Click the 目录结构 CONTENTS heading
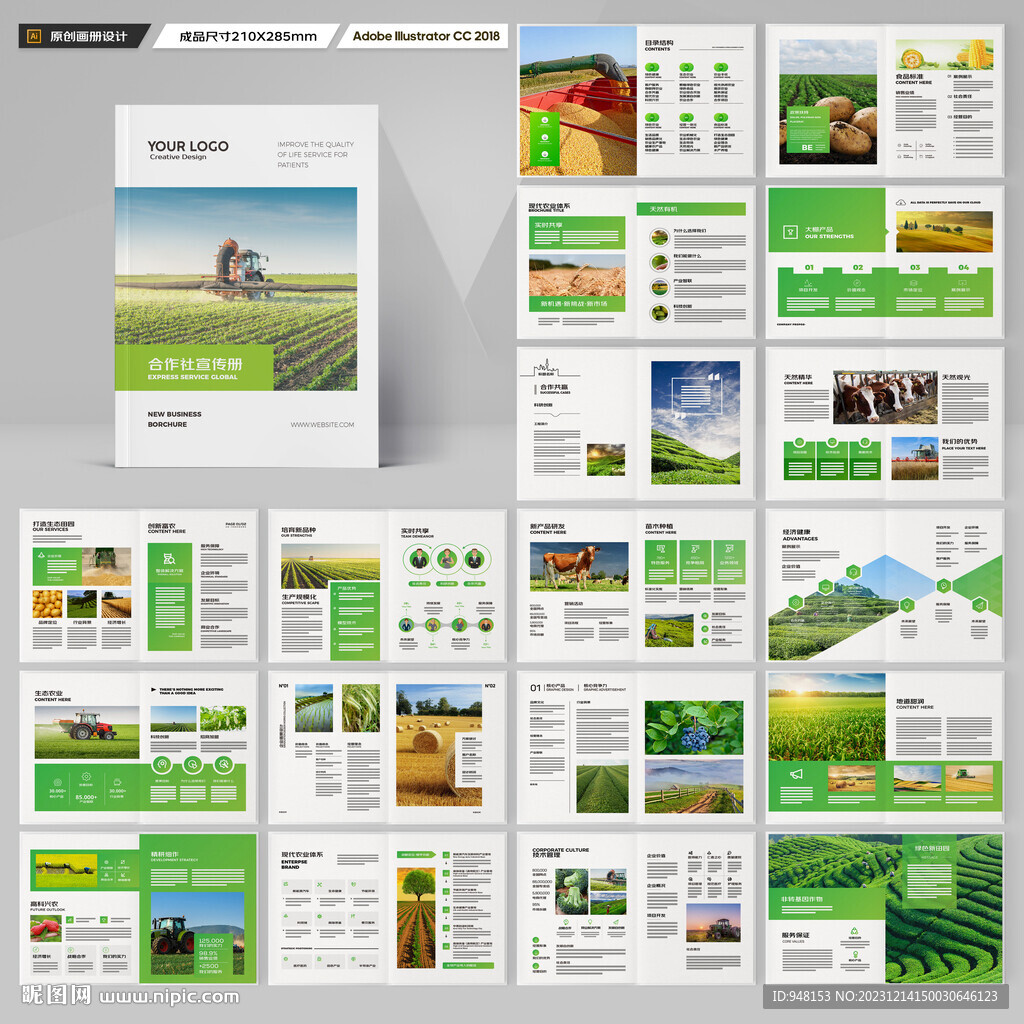1024x1024 pixels. pos(659,45)
